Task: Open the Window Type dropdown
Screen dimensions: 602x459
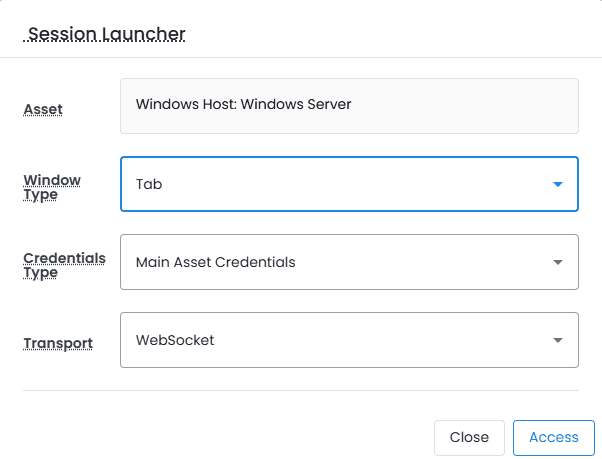Action: [x=348, y=185]
